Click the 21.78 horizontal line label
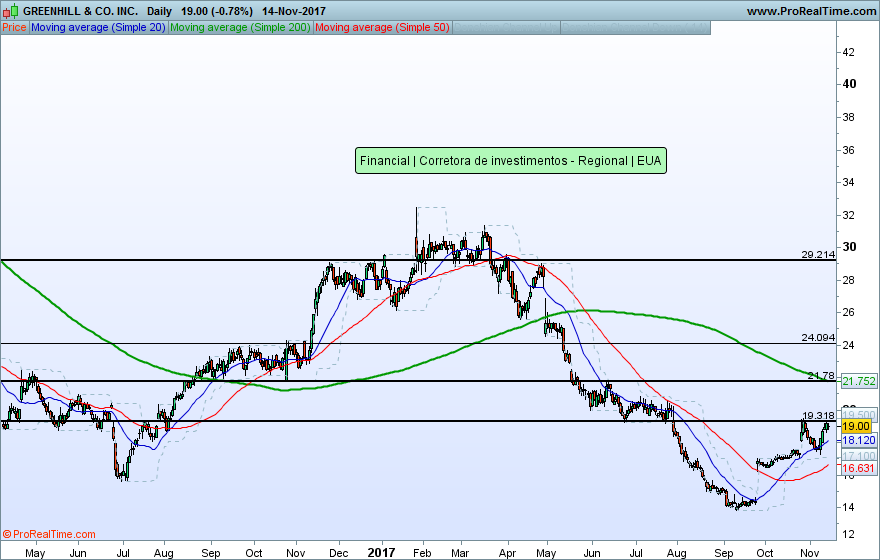Screen dimensions: 880x560 click(821, 375)
